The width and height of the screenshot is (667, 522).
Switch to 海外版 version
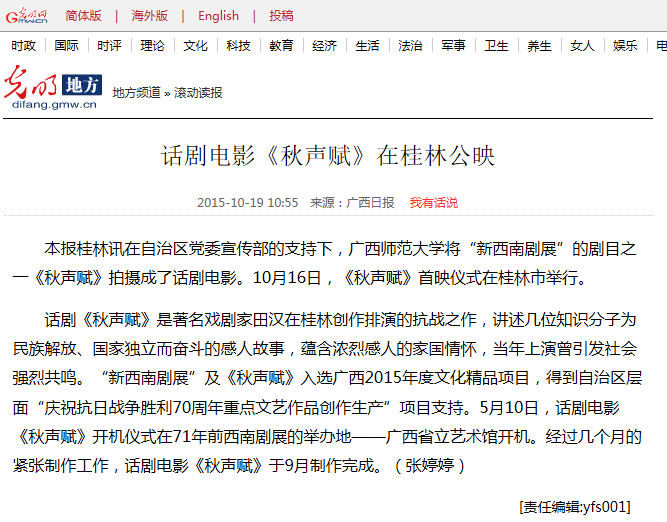150,16
